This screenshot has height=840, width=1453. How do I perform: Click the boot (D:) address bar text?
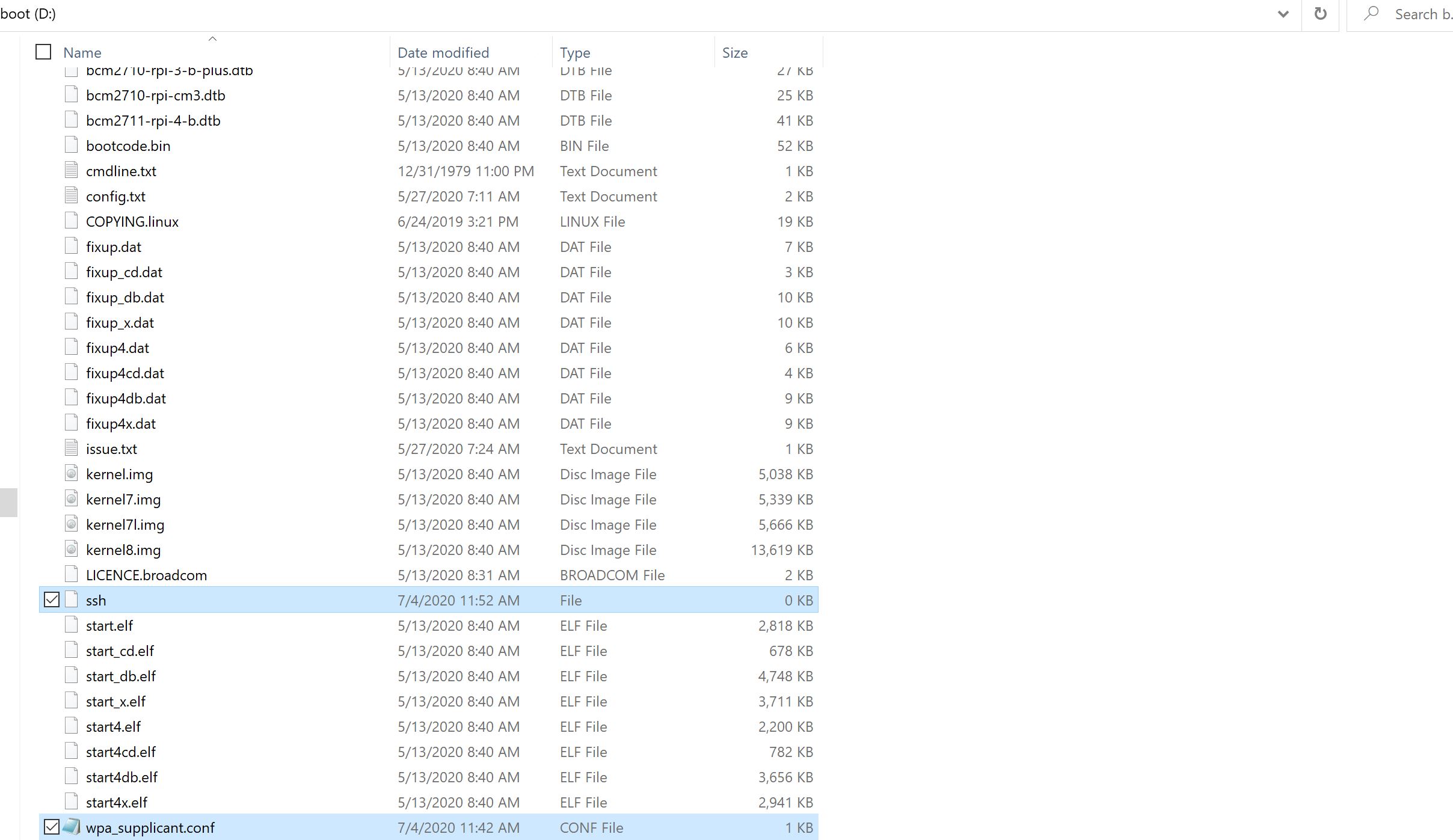[28, 14]
